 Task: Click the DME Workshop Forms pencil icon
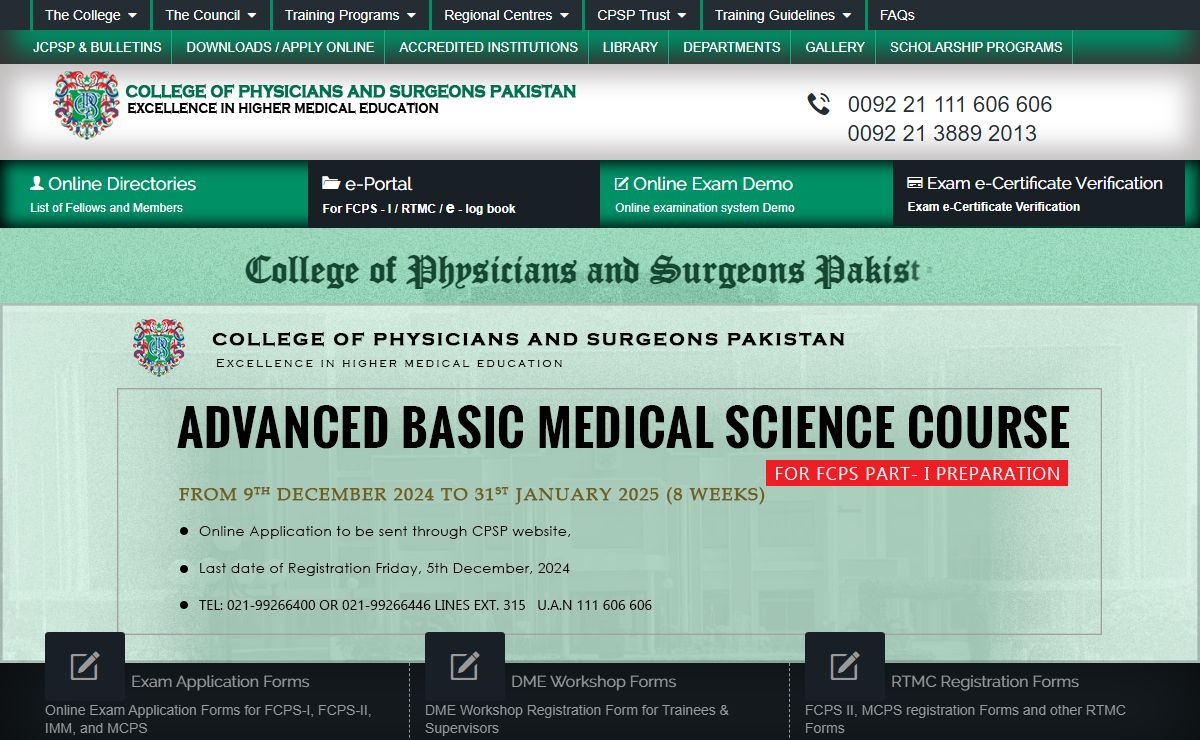point(465,666)
